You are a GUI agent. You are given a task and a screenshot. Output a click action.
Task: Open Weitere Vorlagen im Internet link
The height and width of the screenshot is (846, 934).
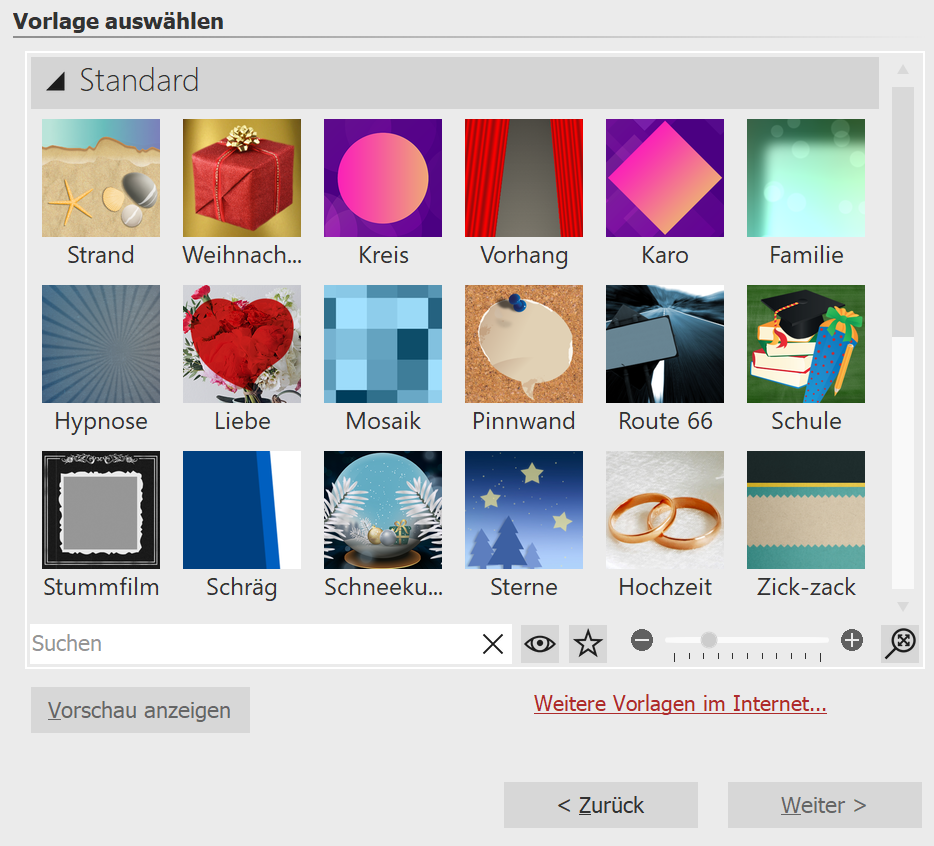[680, 704]
